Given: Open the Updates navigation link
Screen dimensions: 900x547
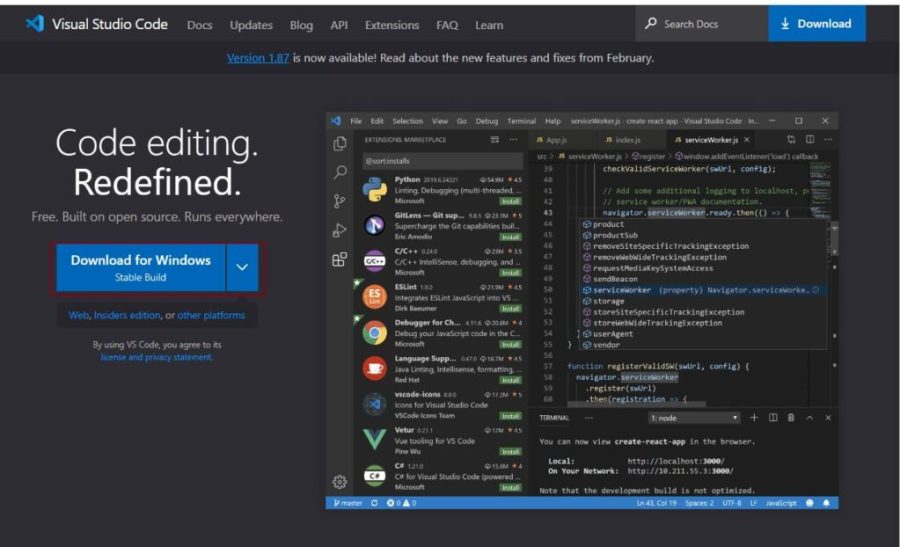Looking at the screenshot, I should click(251, 25).
